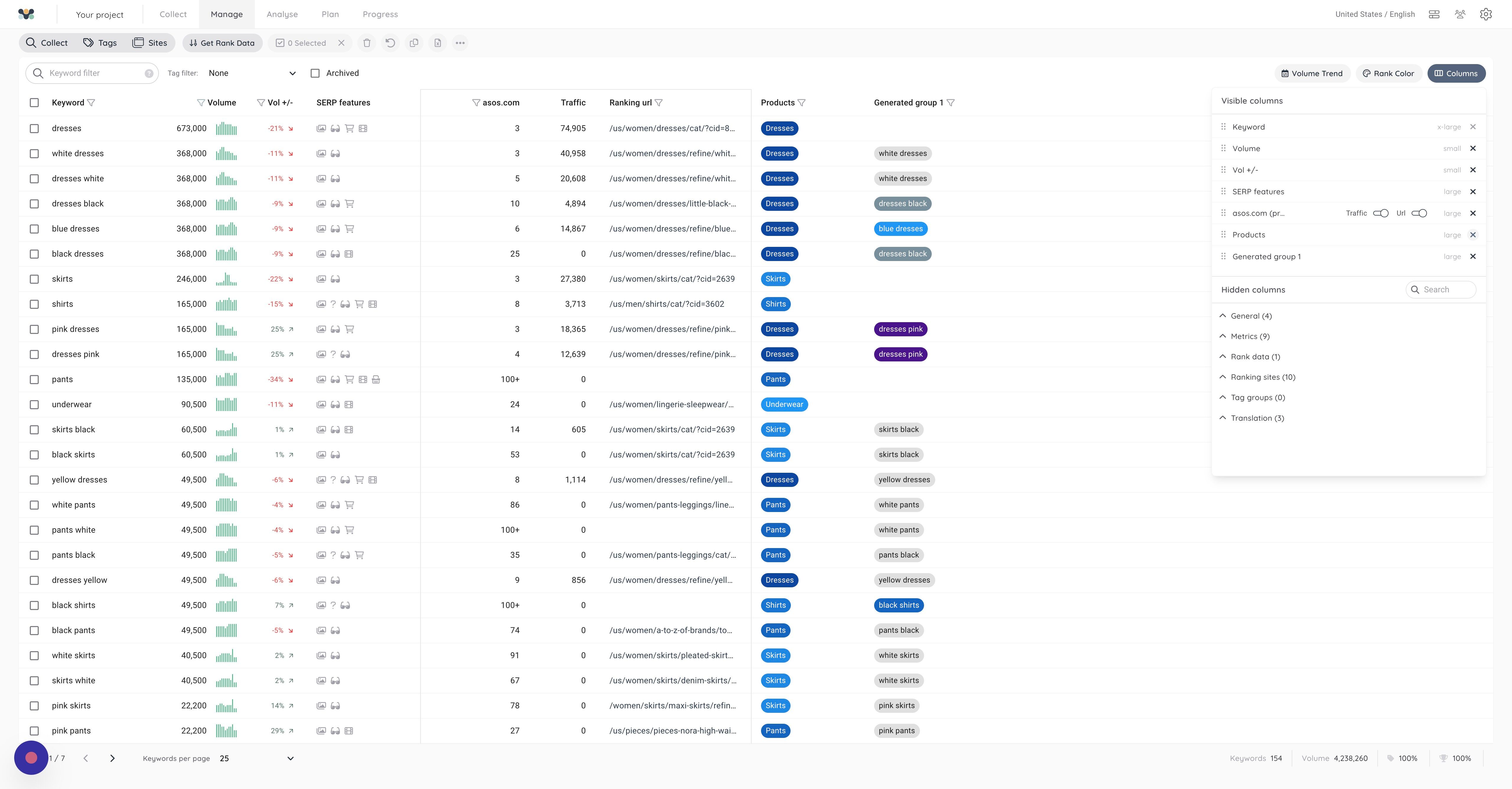Click the asos.com column filter funnel
The image size is (1512, 789).
[x=476, y=103]
